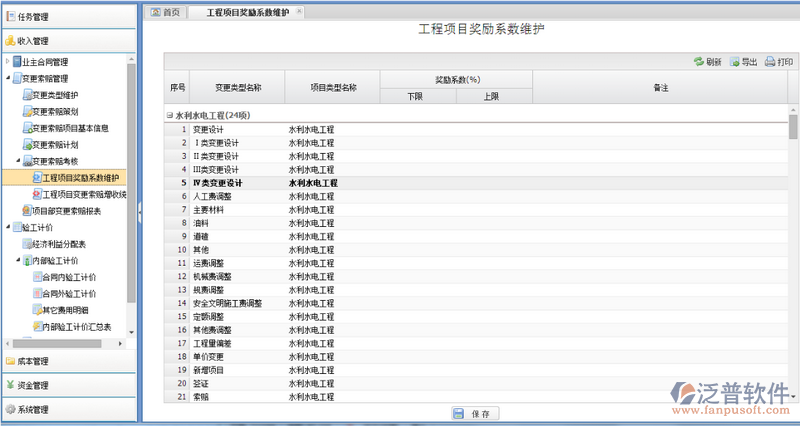Click the 导出 export icon

[x=735, y=62]
